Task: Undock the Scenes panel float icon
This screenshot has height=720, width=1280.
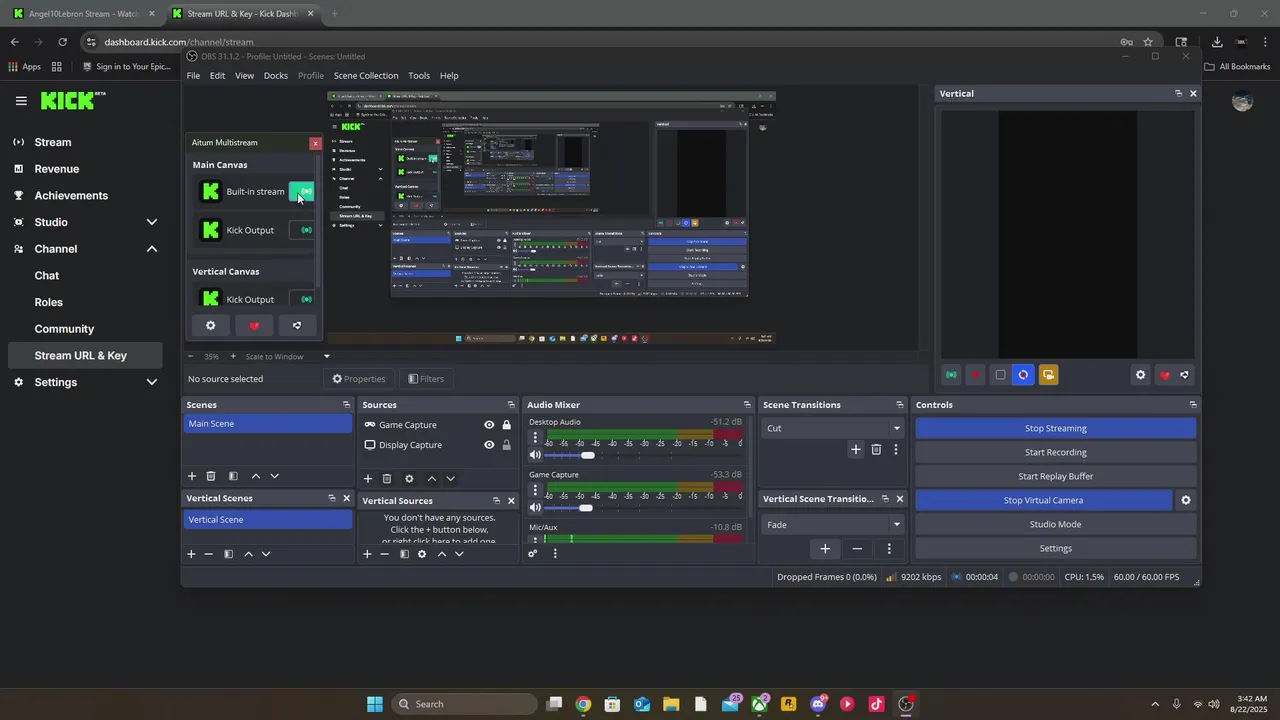Action: 346,405
